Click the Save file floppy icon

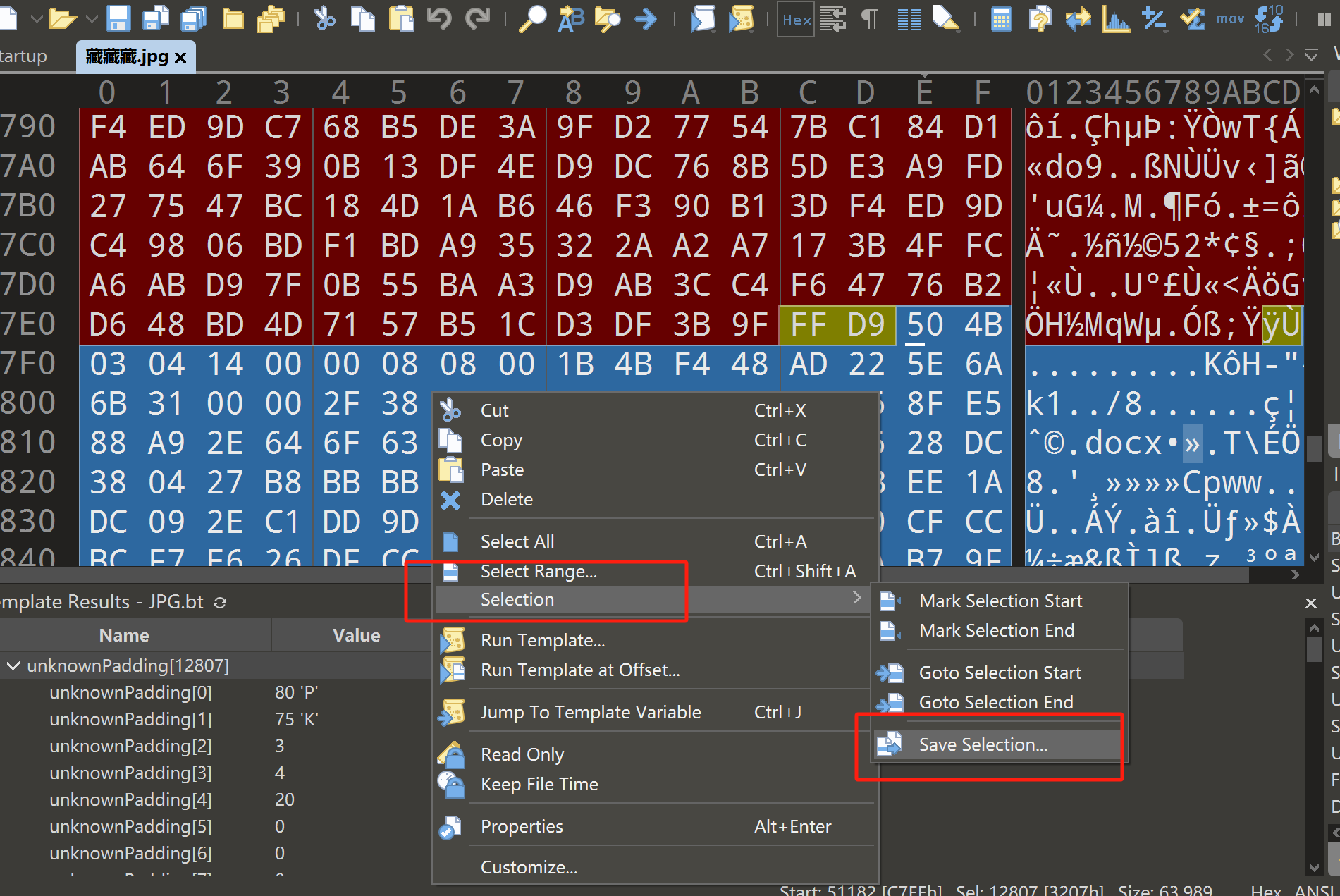118,18
